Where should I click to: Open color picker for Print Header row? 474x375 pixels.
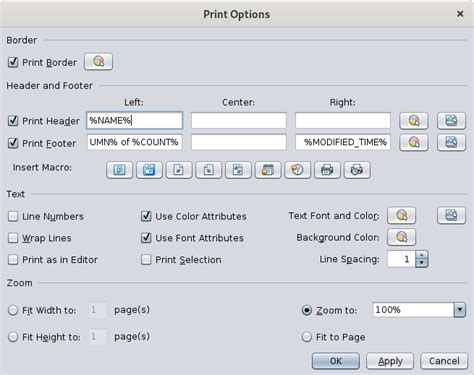click(x=414, y=121)
